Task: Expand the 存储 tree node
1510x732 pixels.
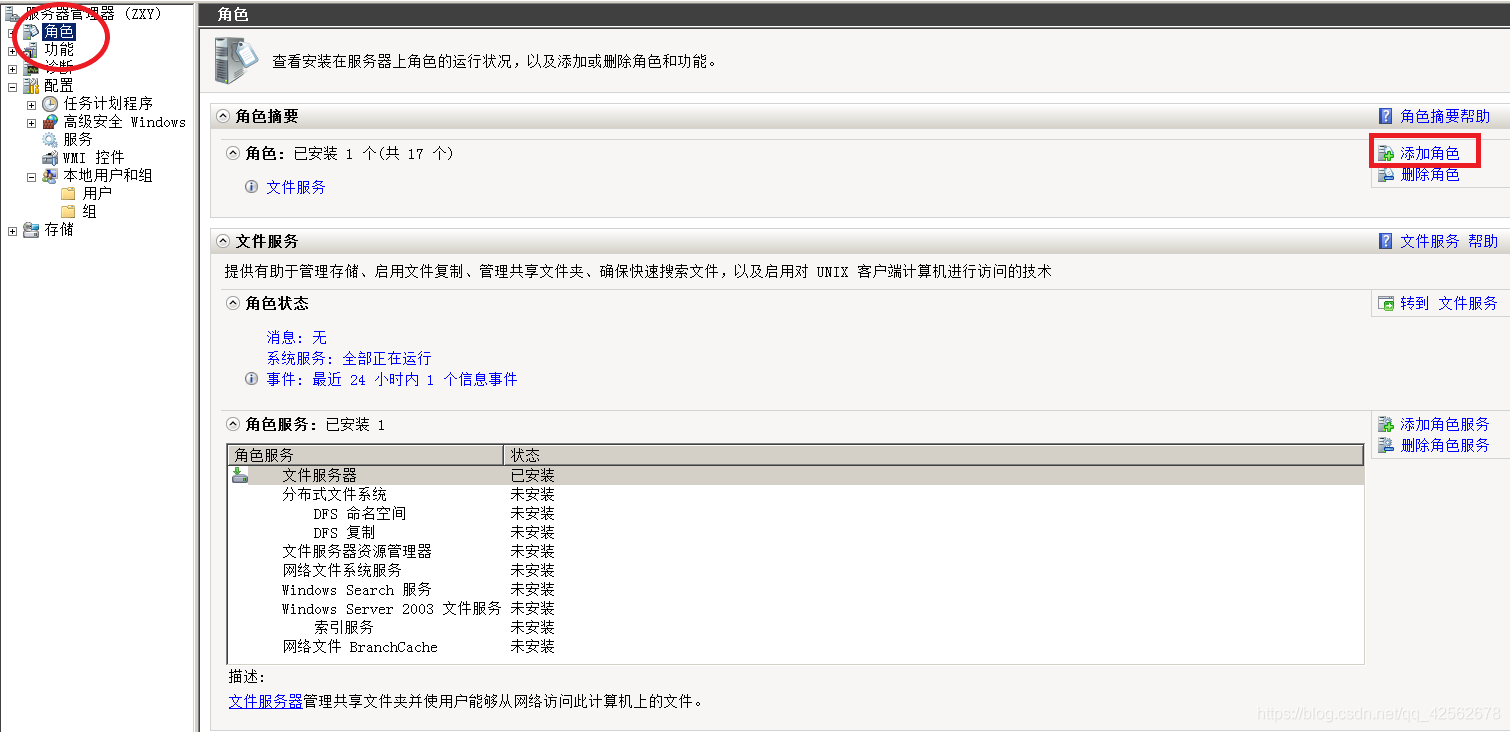Action: point(12,231)
